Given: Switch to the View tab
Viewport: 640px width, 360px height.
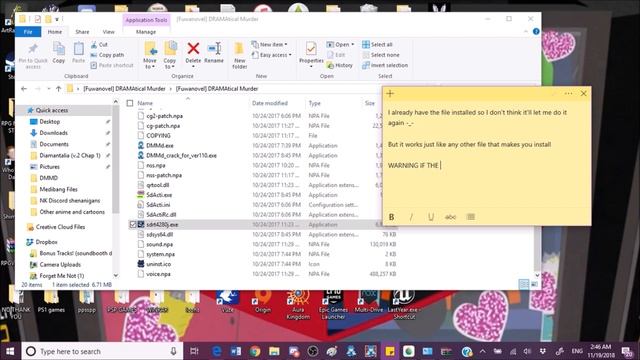Looking at the screenshot, I should tap(108, 31).
